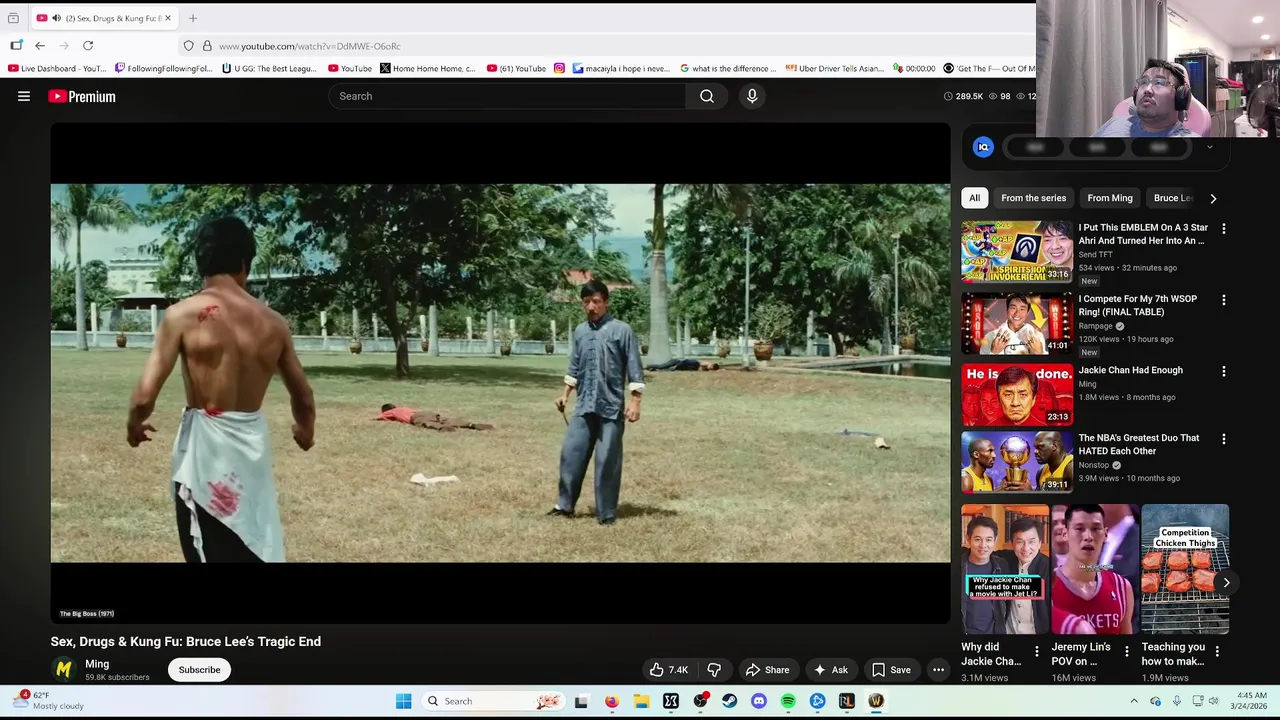
Task: Open the blue IQ extension icon
Action: coord(983,147)
